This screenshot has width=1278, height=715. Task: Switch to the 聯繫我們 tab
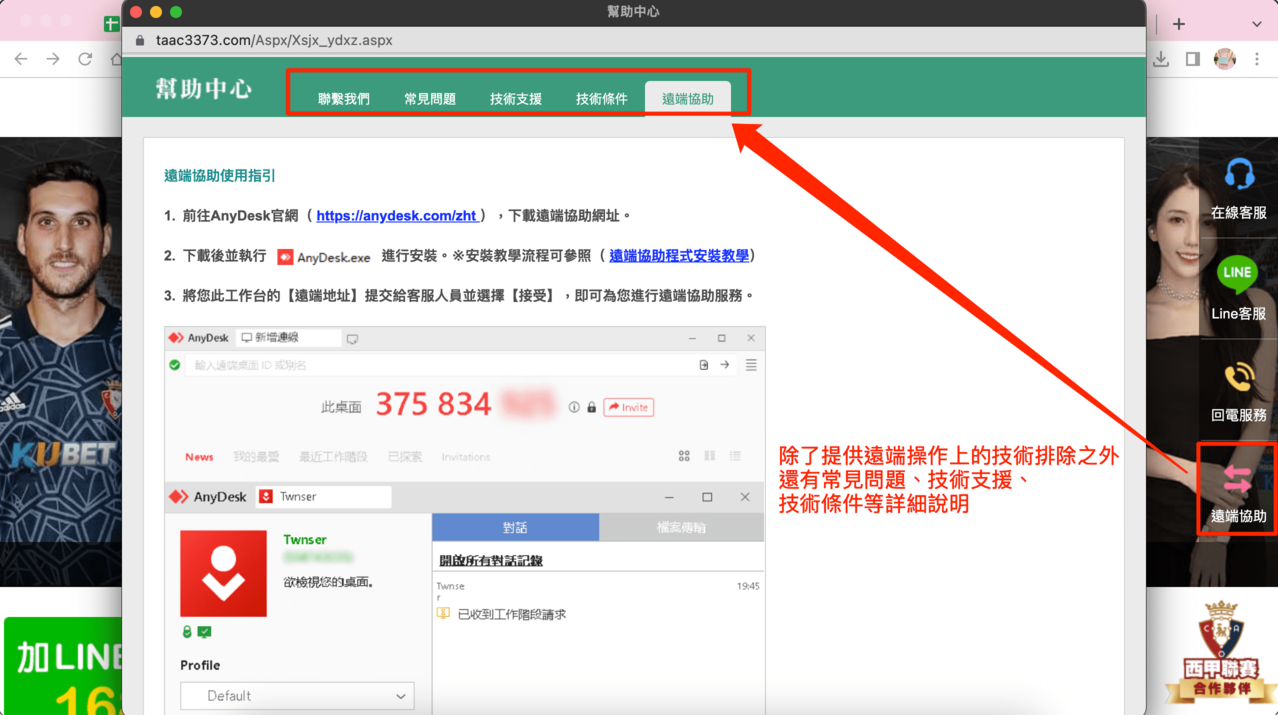point(343,99)
